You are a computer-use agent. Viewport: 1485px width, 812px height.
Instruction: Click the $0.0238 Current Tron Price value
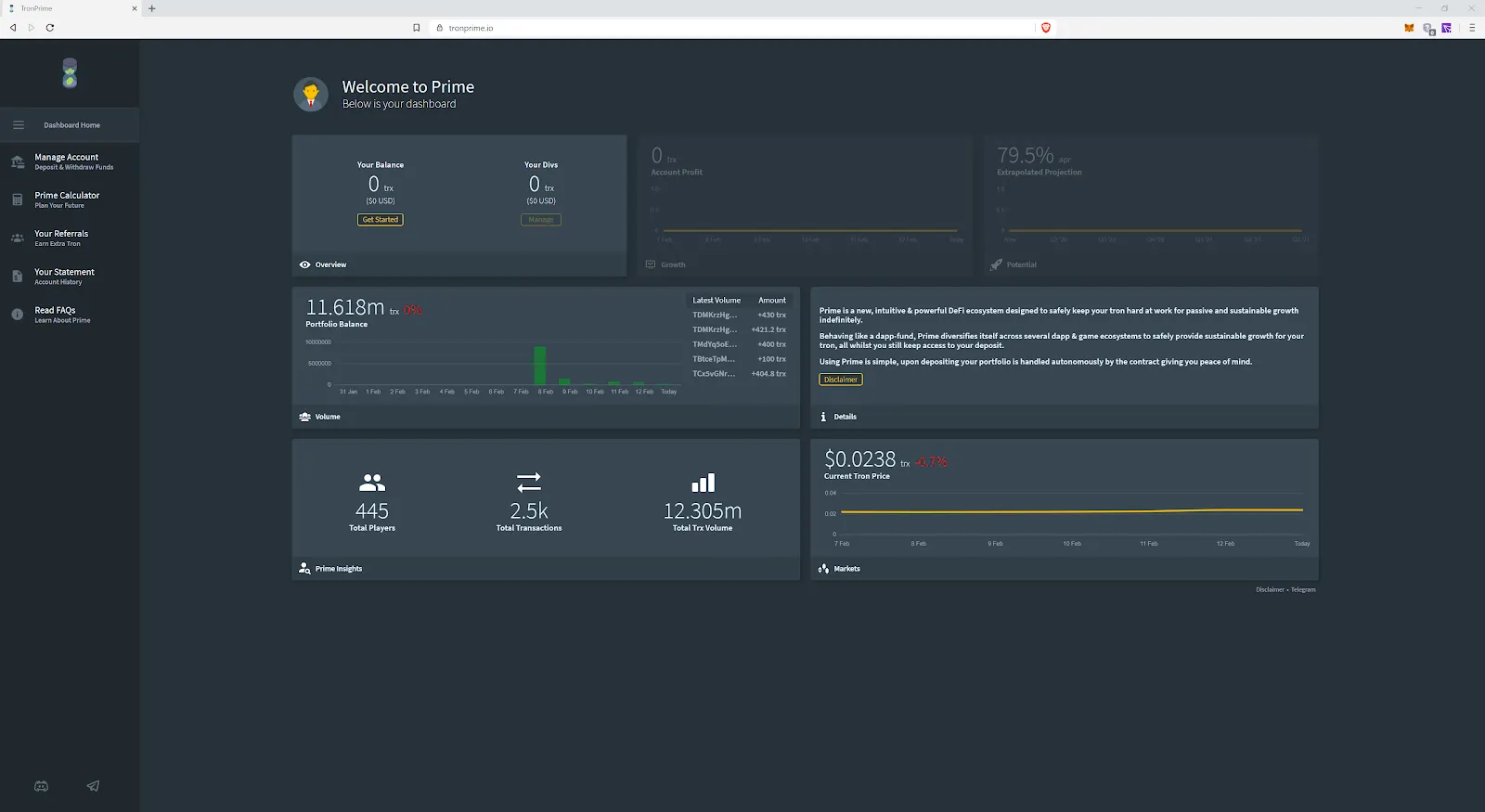point(860,459)
